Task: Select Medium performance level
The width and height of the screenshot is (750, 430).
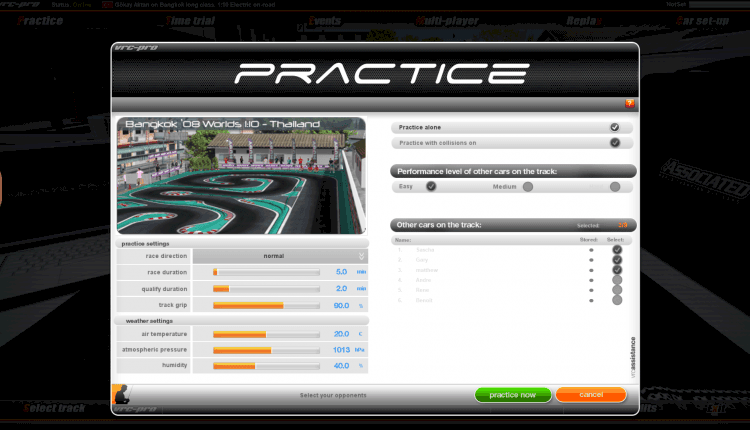Action: [528, 187]
